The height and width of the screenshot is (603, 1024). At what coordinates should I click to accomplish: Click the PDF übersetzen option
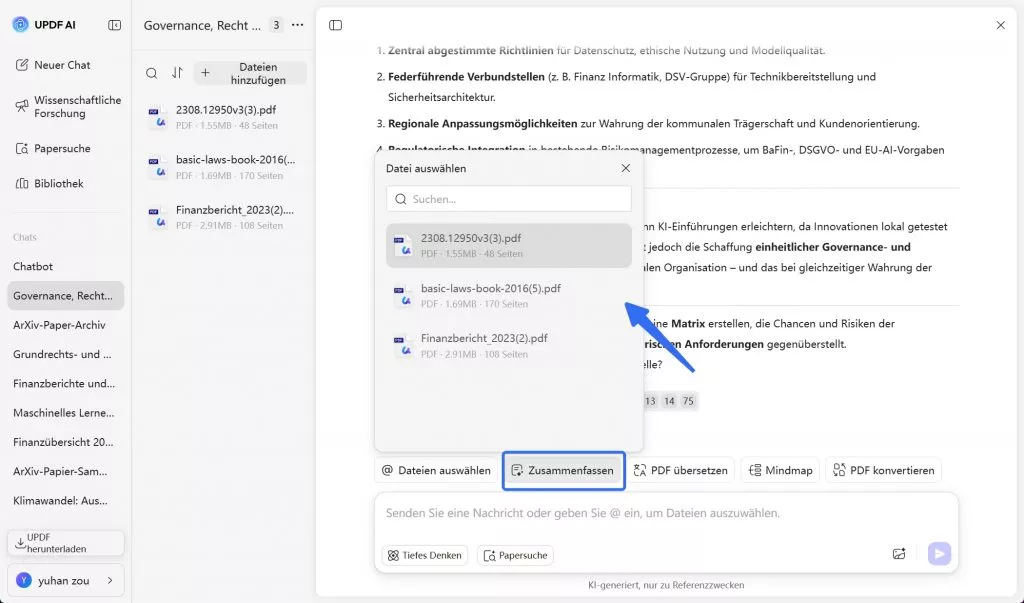pyautogui.click(x=681, y=469)
